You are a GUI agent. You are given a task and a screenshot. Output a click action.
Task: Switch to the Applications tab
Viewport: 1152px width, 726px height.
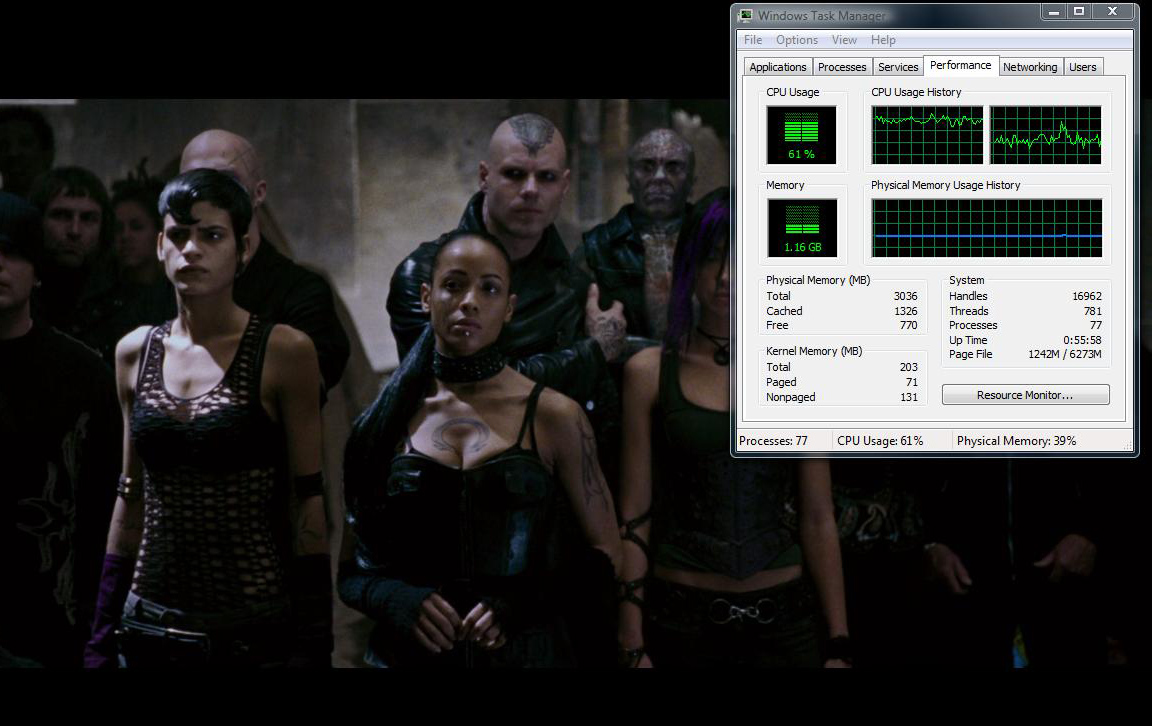778,67
